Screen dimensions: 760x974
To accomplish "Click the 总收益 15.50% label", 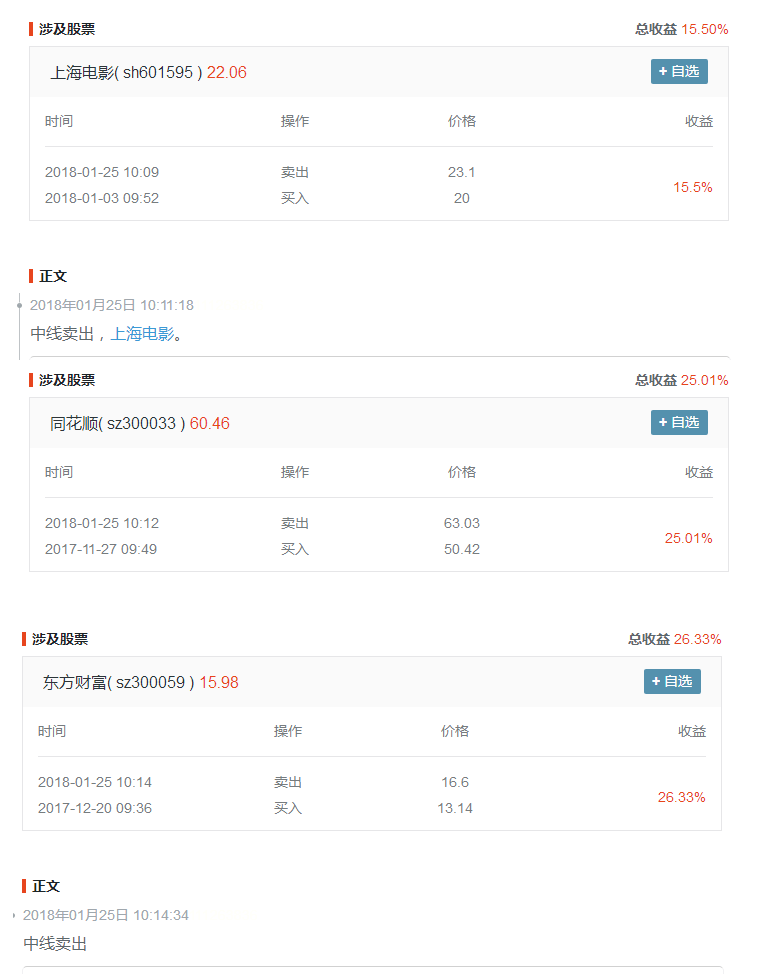I will tap(681, 29).
